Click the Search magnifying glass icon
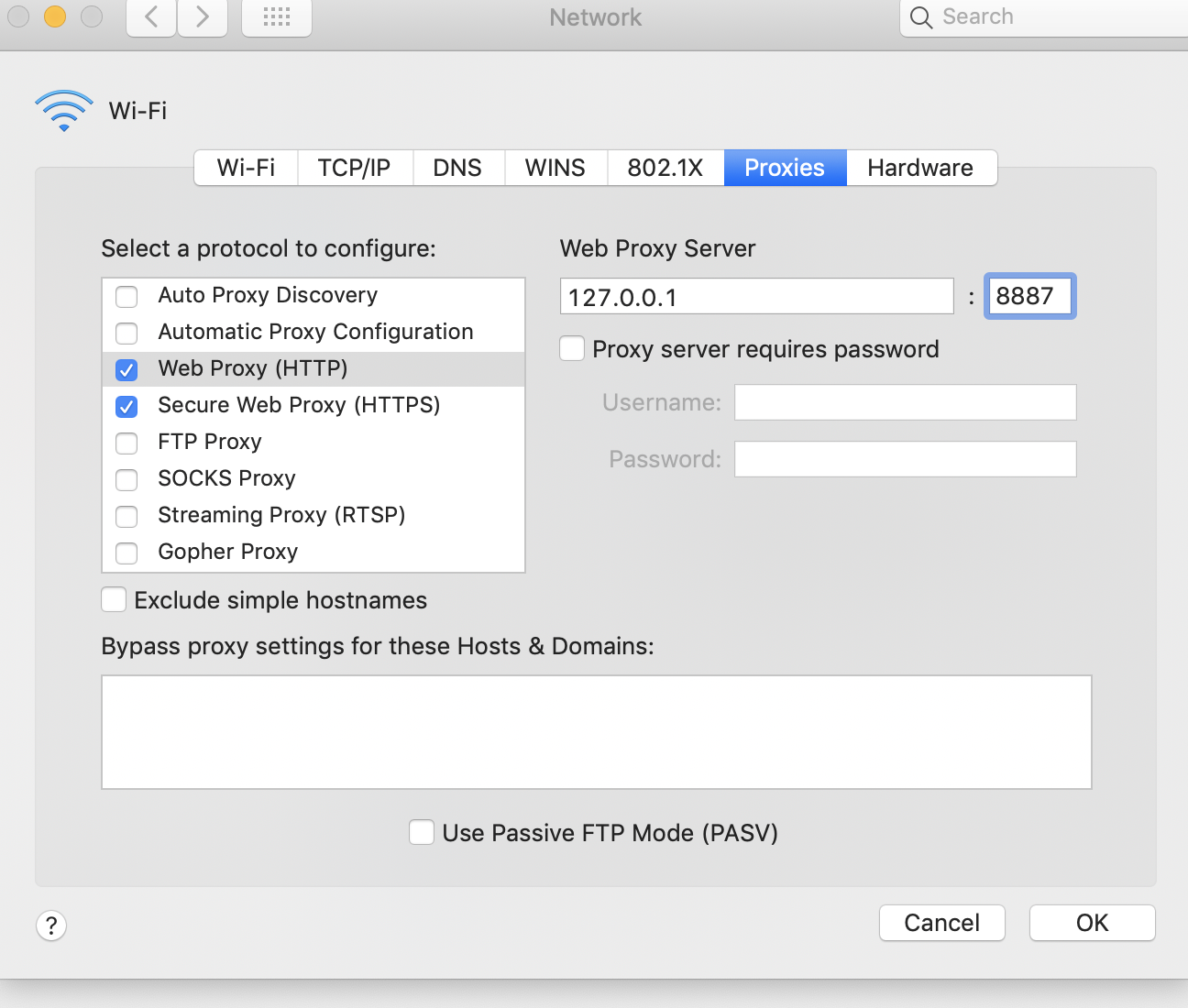Viewport: 1188px width, 1008px height. coord(921,17)
